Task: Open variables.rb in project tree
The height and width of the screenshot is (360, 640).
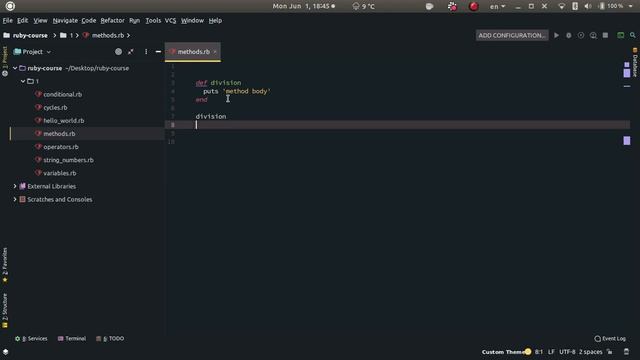Action: [60, 173]
